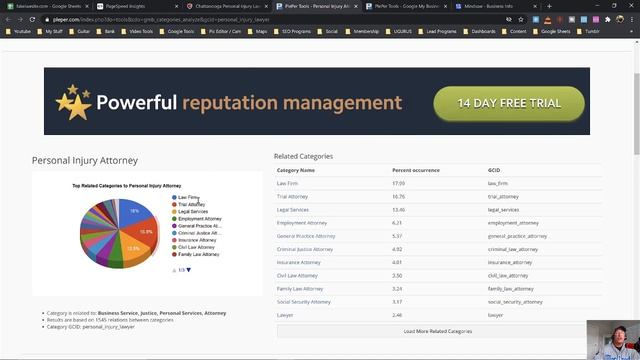Open the Bank bookmarks folder
Viewport: 640px width, 360px height.
[x=105, y=31]
